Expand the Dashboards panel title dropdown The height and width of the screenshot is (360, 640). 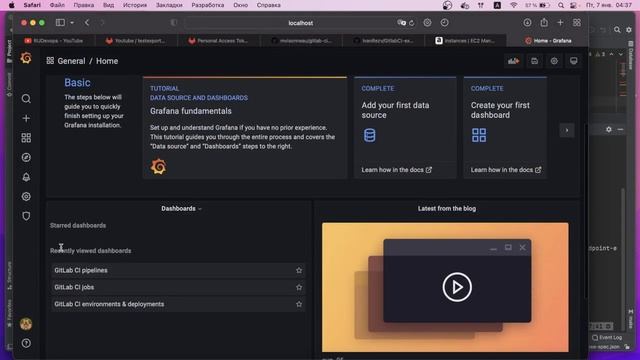tap(181, 209)
